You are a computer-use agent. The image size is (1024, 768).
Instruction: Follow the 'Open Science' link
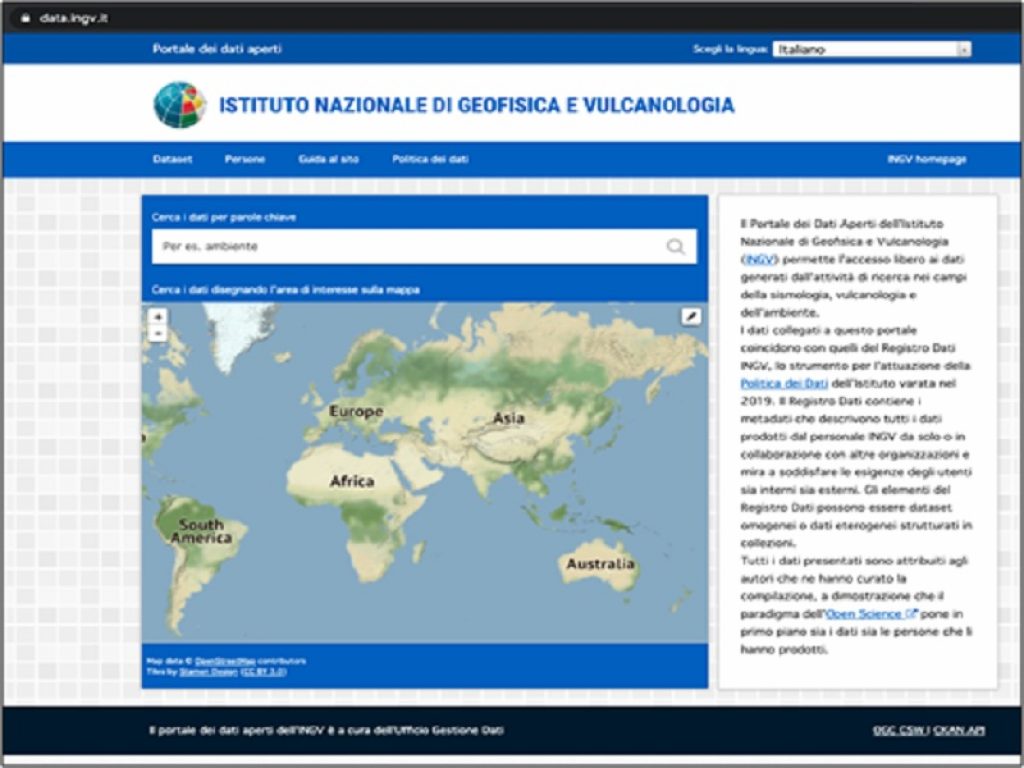point(868,611)
